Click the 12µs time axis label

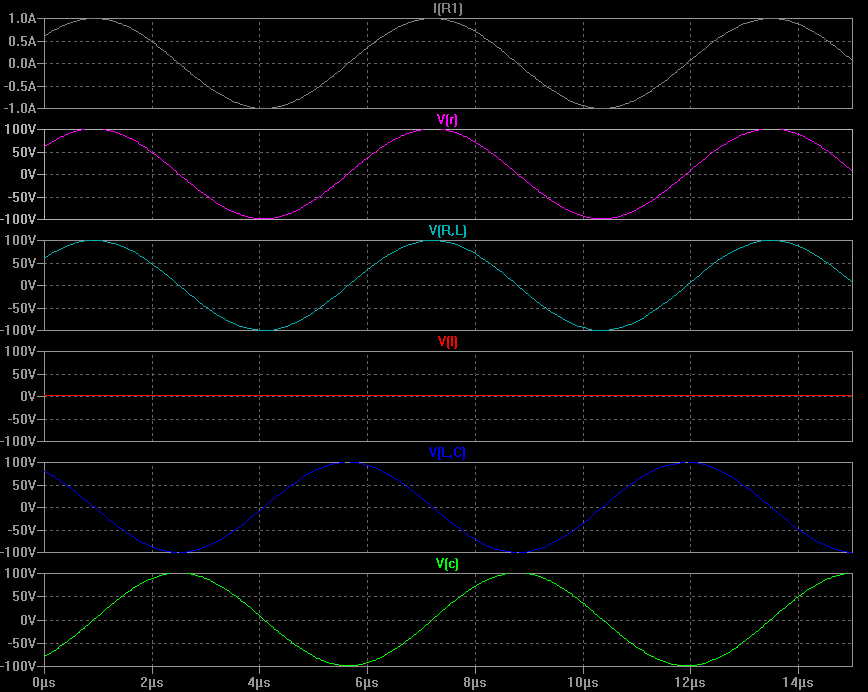[690, 682]
